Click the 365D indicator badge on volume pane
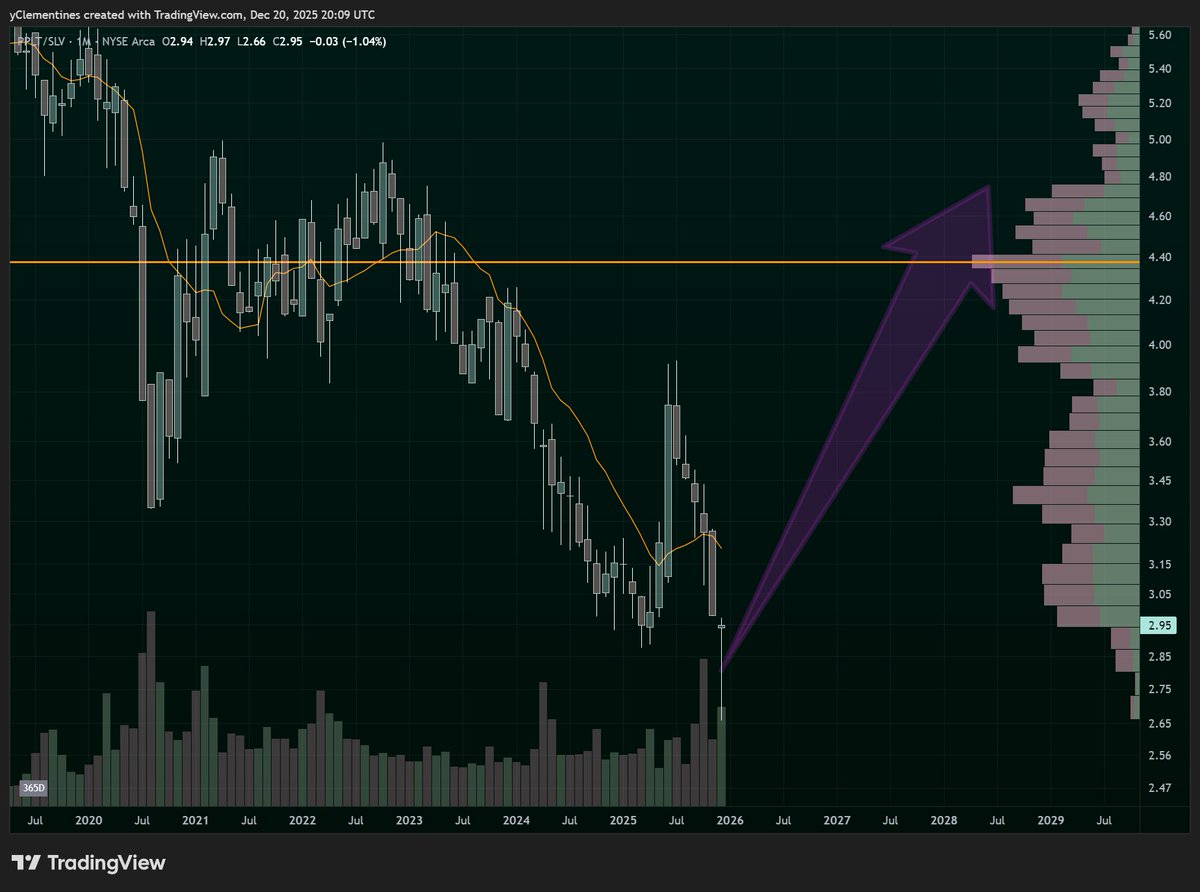This screenshot has height=892, width=1200. (x=33, y=787)
